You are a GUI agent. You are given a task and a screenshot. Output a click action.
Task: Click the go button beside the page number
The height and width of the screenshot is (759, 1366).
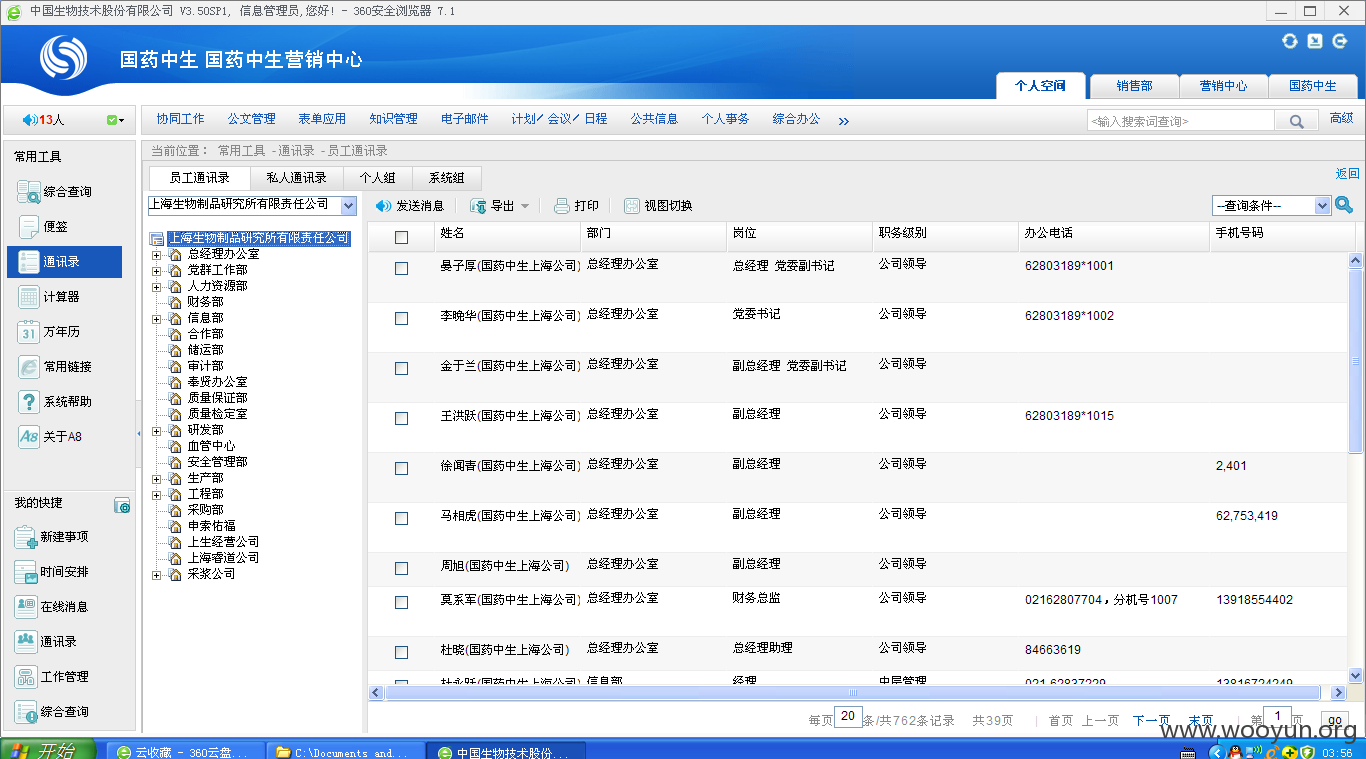(x=1334, y=721)
